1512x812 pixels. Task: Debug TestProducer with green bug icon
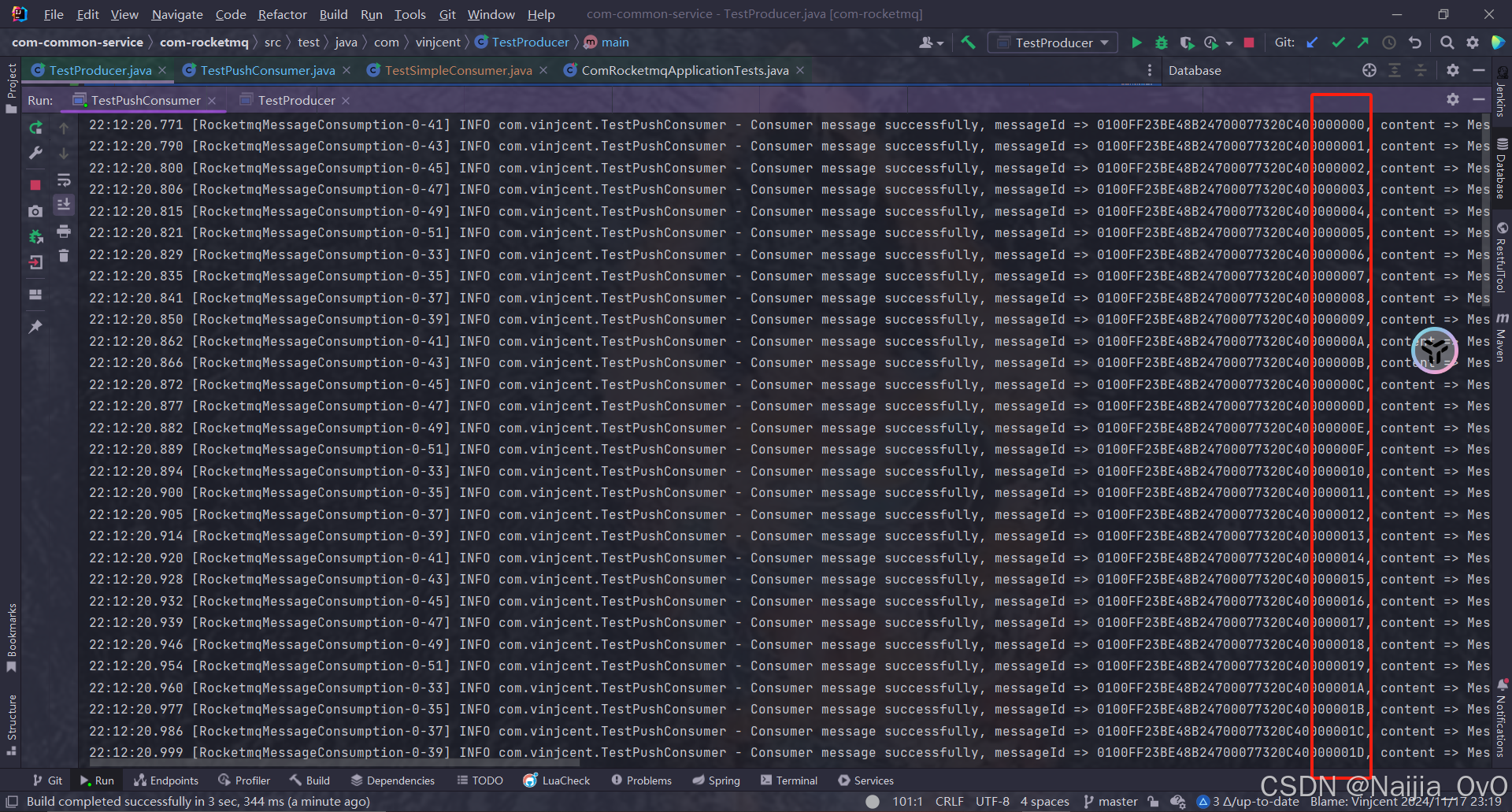(1161, 43)
